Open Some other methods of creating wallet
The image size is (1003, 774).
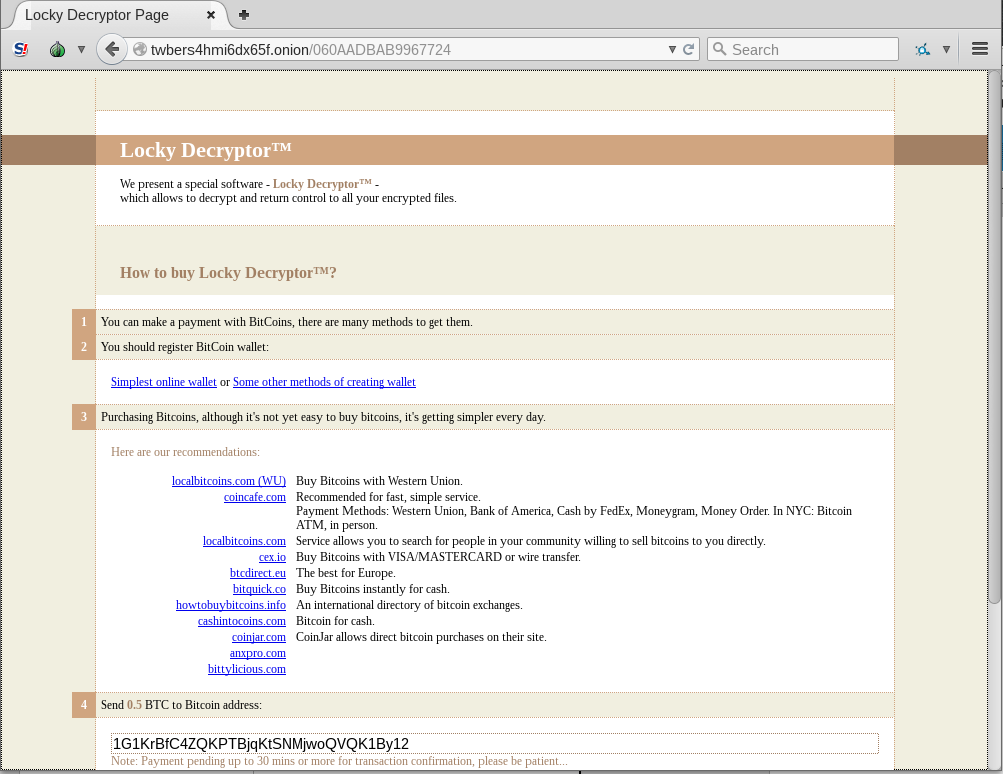324,382
